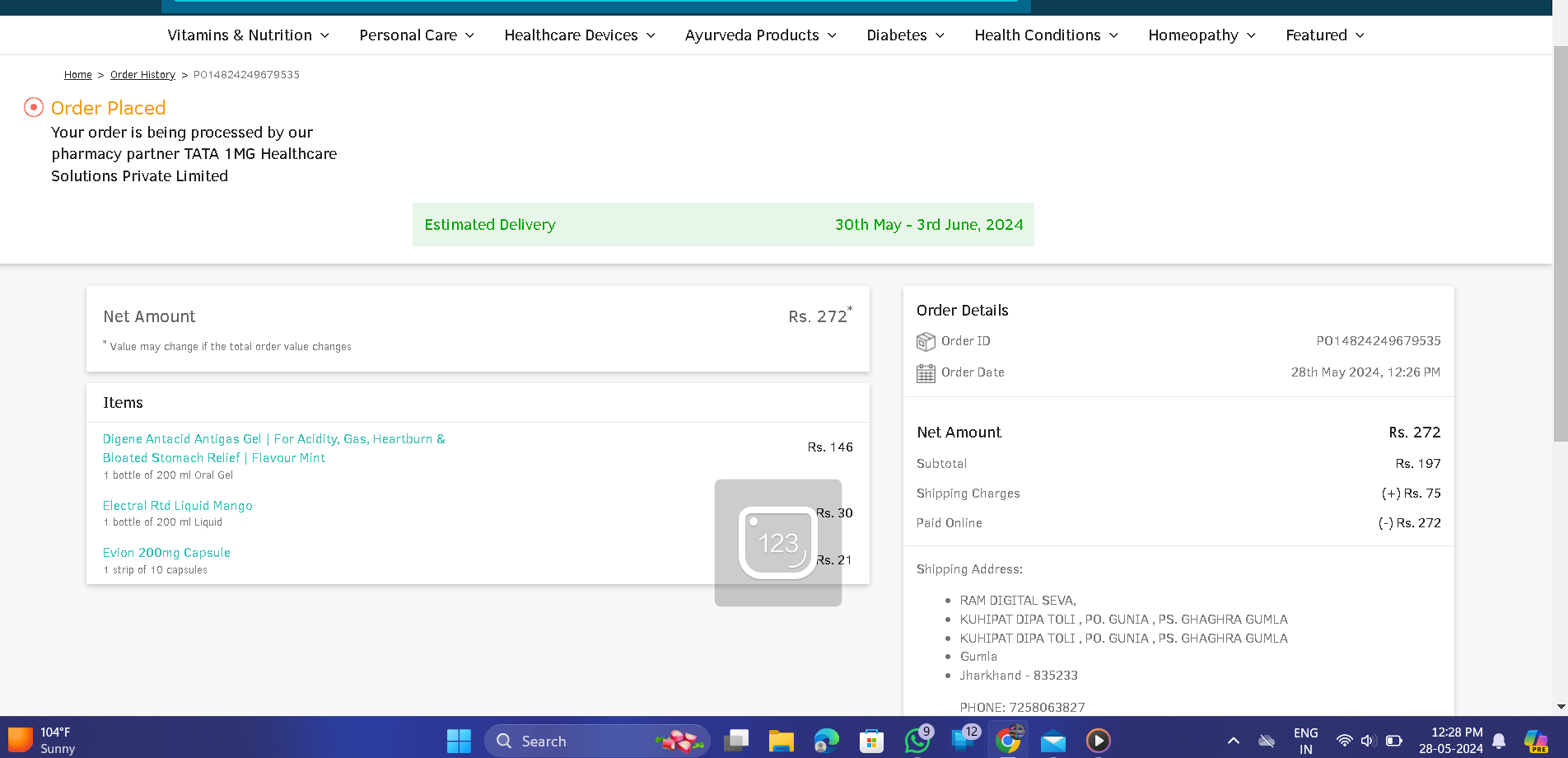
Task: Click the Rs. 146 price of Digene
Action: pyautogui.click(x=830, y=447)
